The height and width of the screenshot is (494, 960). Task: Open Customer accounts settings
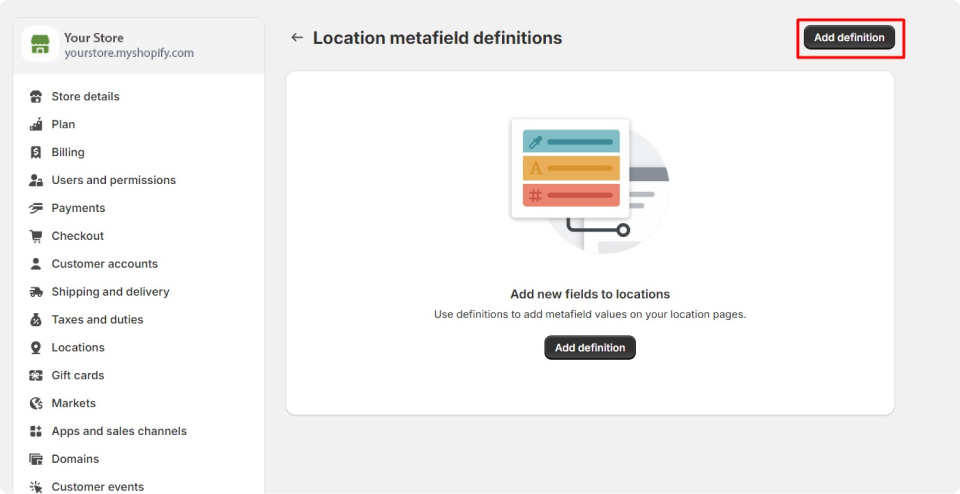[104, 264]
